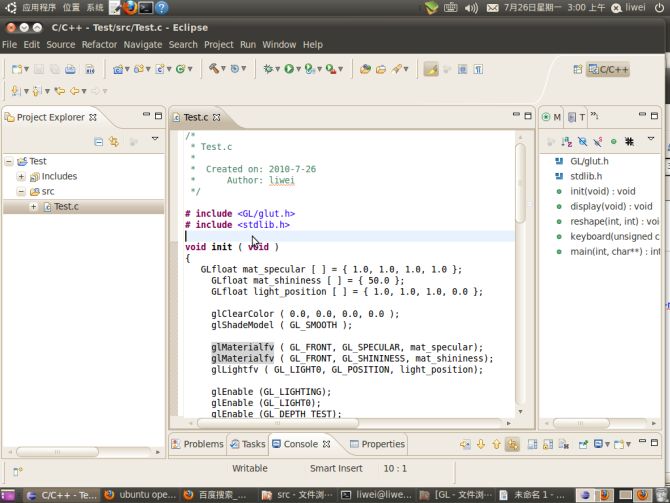The height and width of the screenshot is (503, 670).
Task: Click the Project Explorer horizontal scrollbar
Action: pos(57,452)
